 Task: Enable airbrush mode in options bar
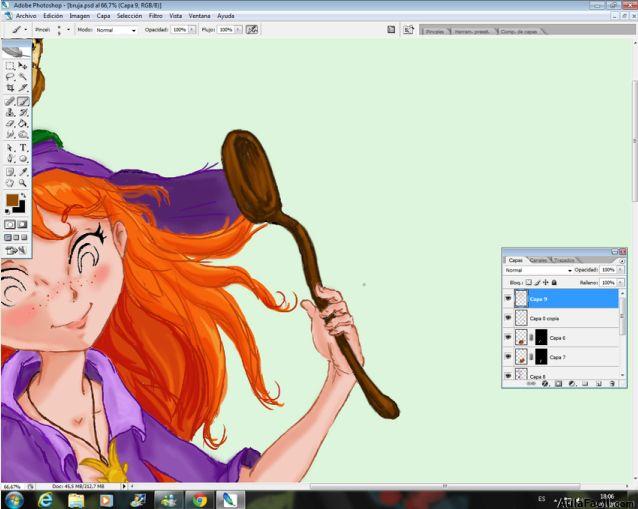tap(252, 29)
